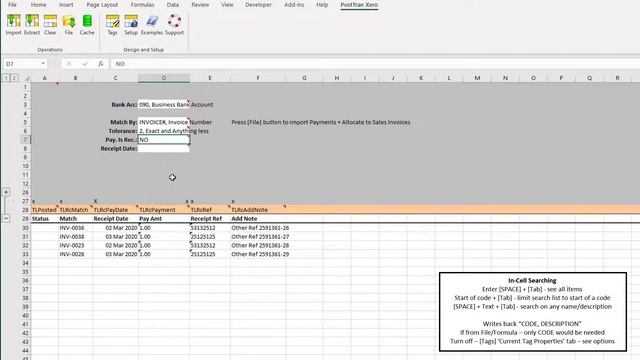This screenshot has width=640, height=360.
Task: Select the Pay Amt header cell
Action: coord(164,219)
